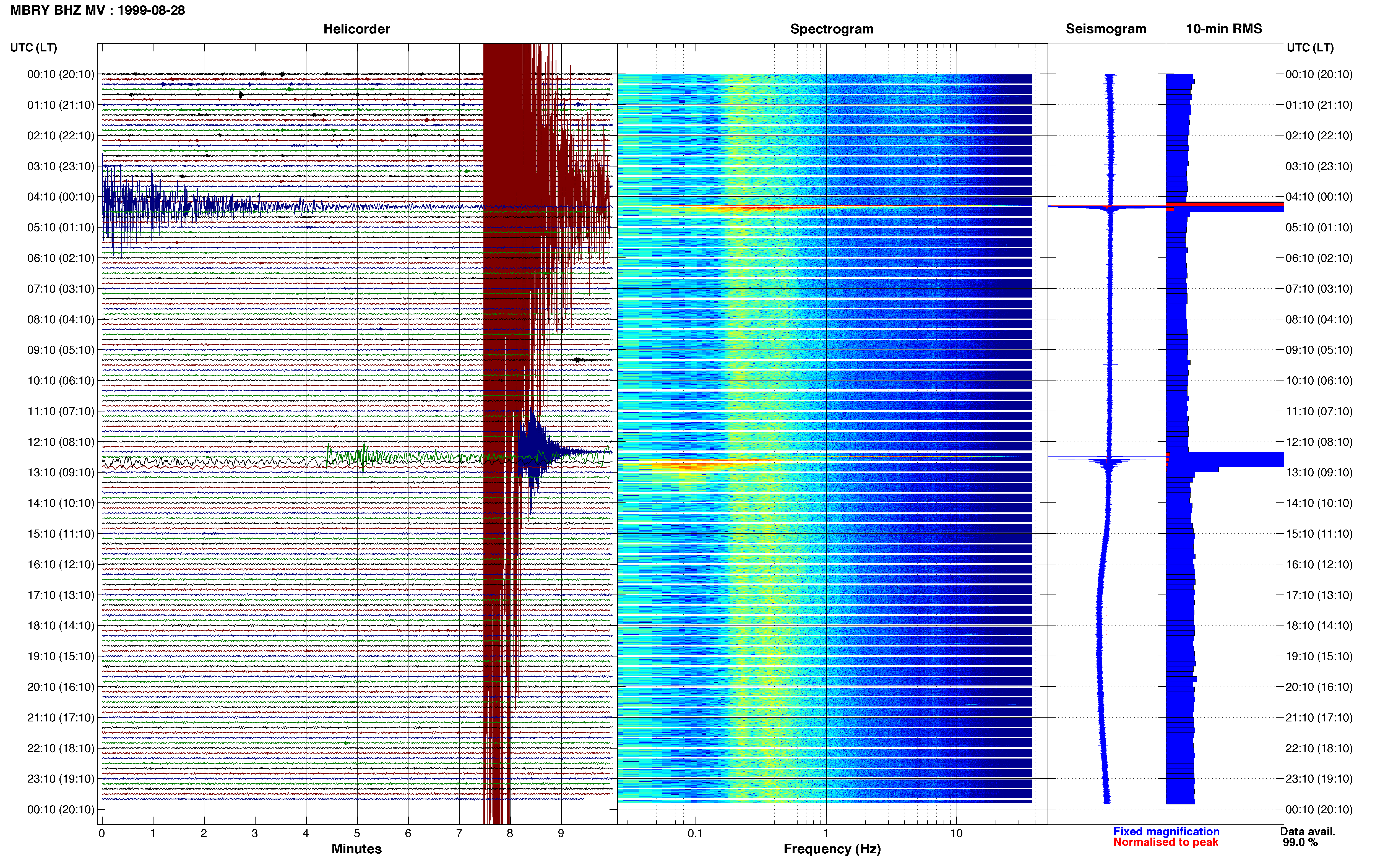Click the right 05:10 (01:10) time label

click(x=1319, y=227)
